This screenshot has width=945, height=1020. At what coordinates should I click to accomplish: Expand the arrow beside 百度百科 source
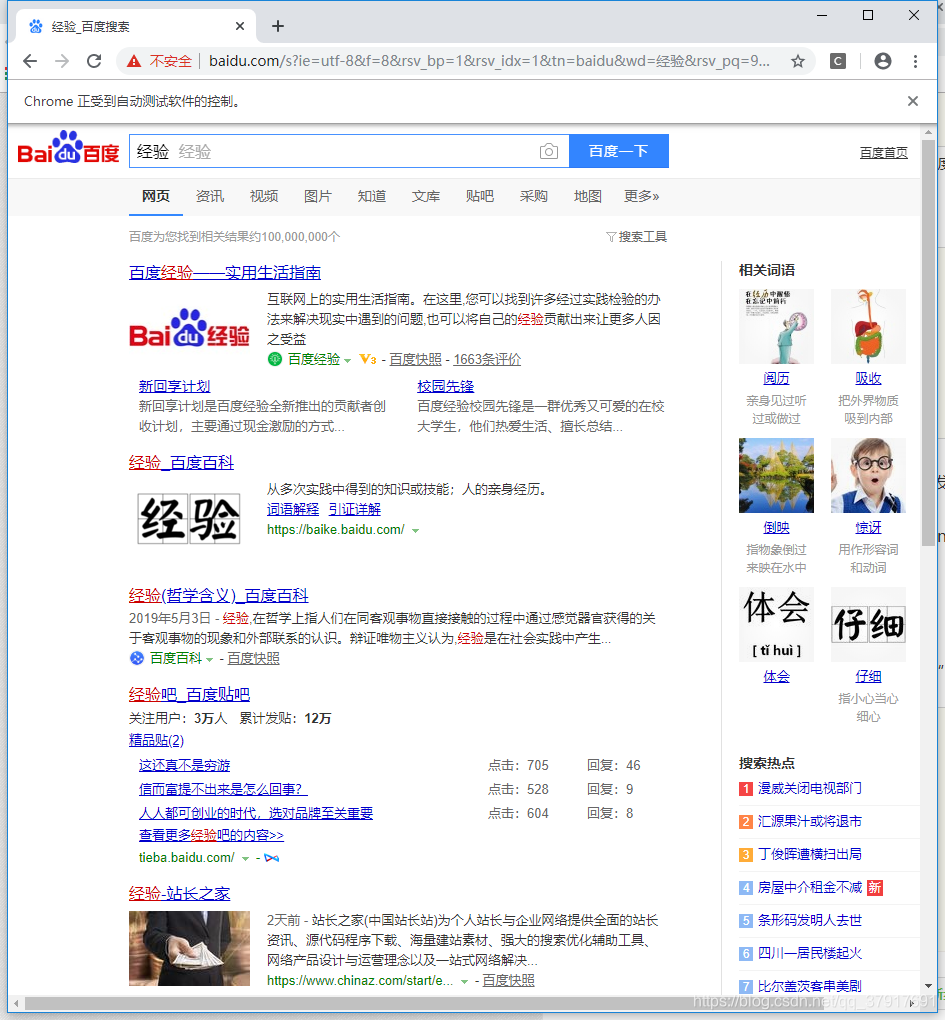click(x=209, y=660)
